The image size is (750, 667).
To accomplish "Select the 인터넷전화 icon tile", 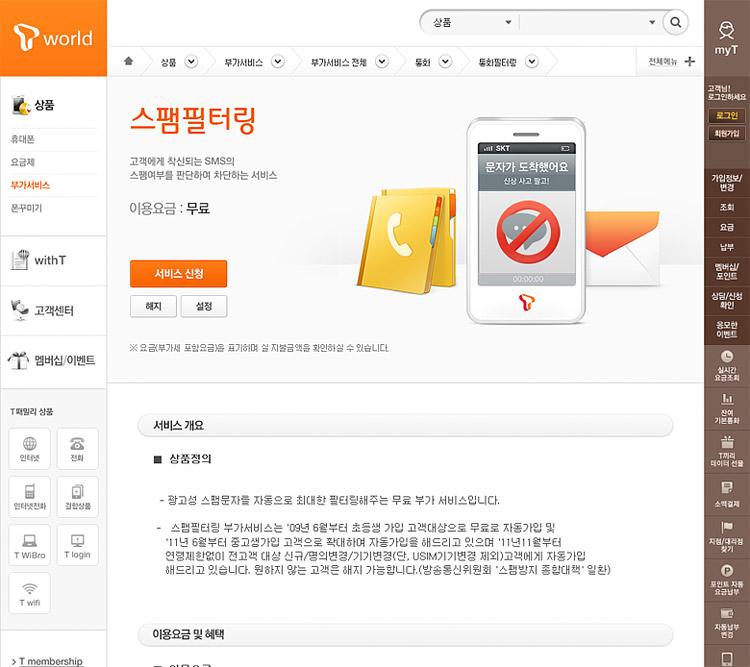I will (29, 496).
